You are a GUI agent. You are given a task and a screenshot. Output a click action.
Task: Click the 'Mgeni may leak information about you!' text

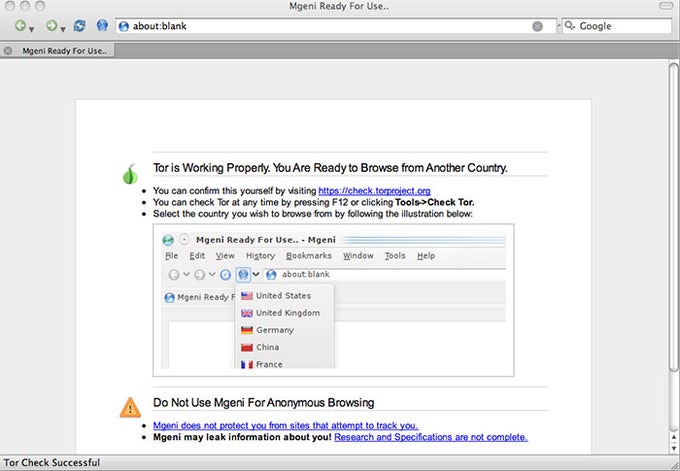242,437
